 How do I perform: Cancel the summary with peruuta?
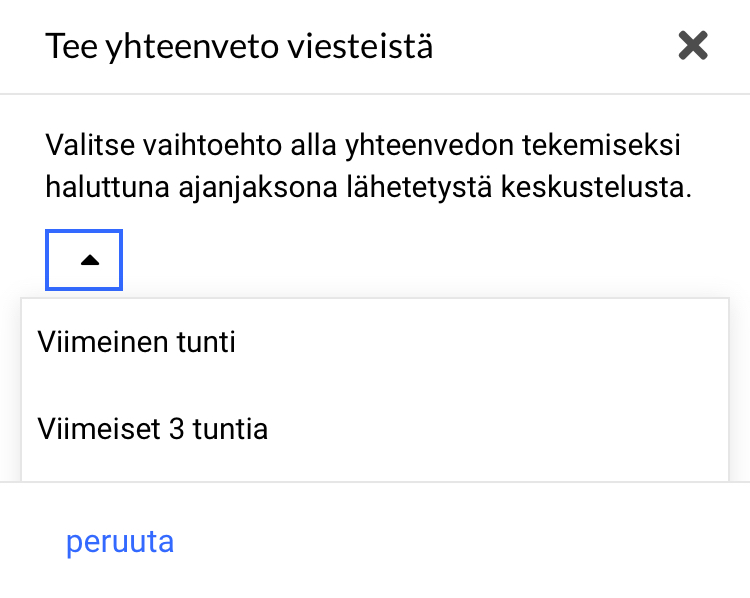coord(120,541)
